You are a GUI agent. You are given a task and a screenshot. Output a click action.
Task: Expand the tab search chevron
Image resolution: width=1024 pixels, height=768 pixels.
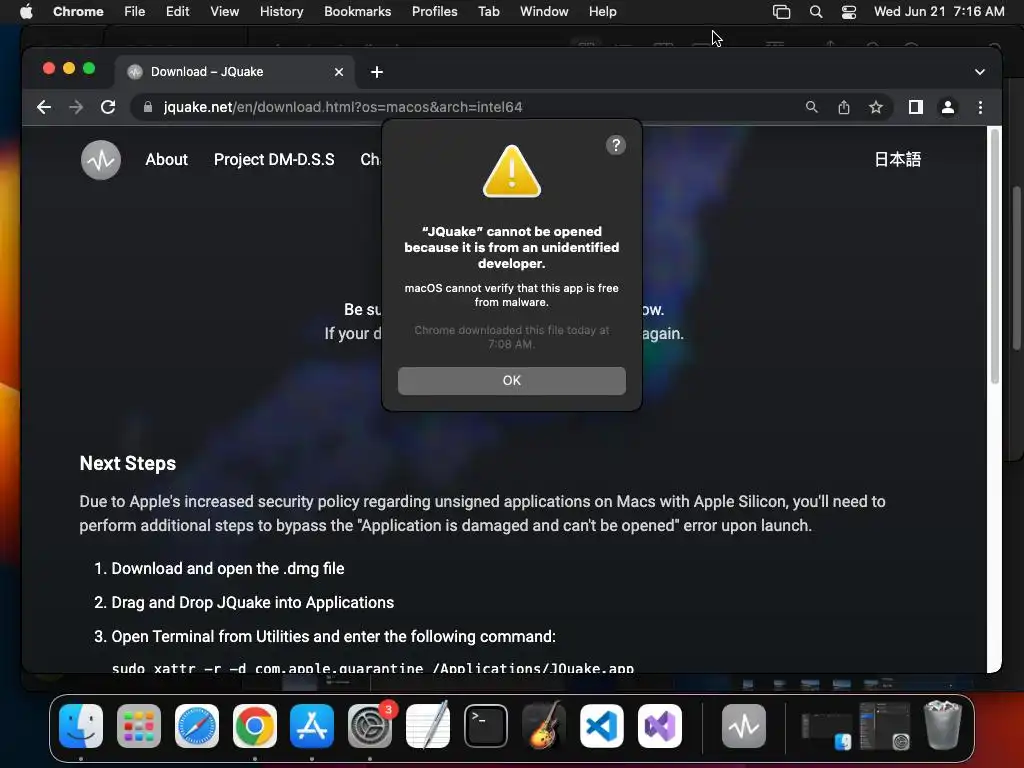pyautogui.click(x=980, y=72)
